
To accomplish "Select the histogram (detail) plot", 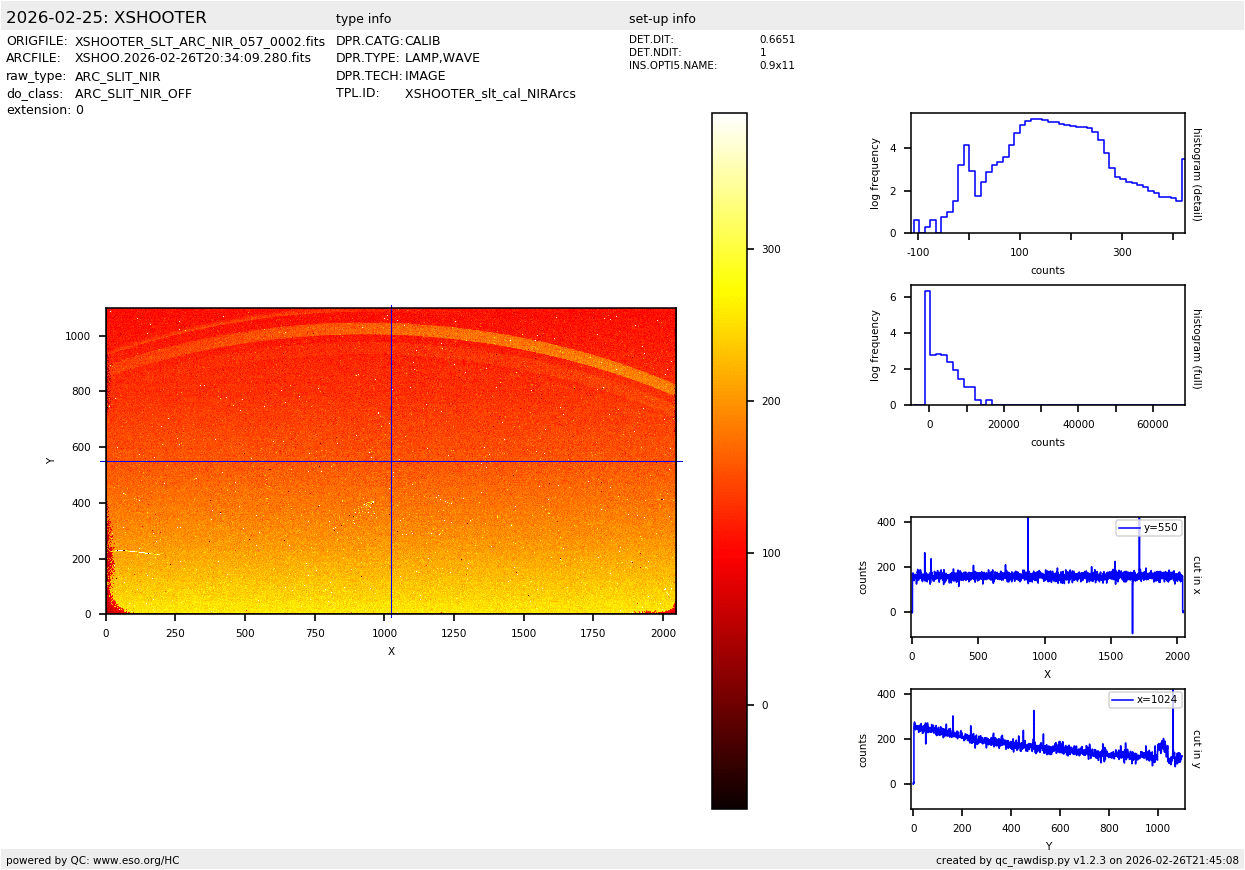I will coord(1047,173).
